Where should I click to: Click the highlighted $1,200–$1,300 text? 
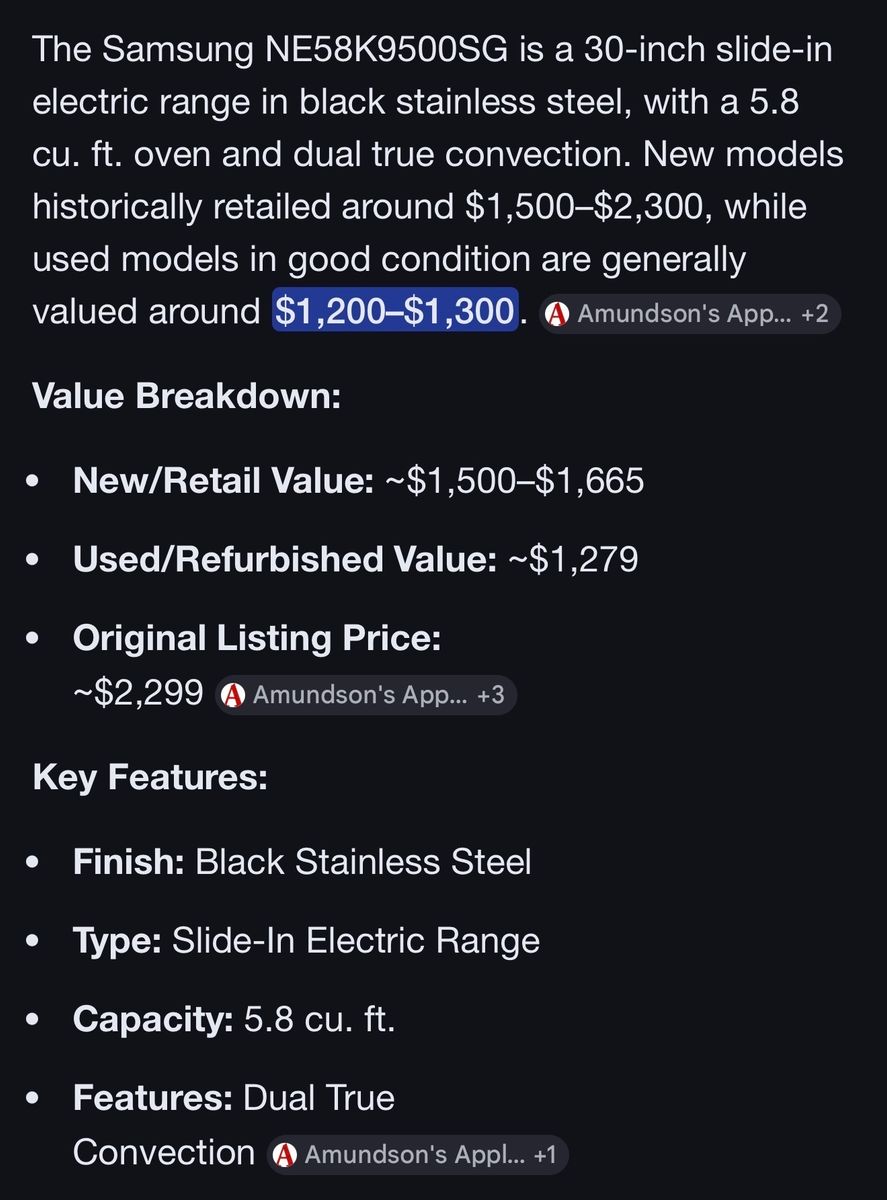395,312
